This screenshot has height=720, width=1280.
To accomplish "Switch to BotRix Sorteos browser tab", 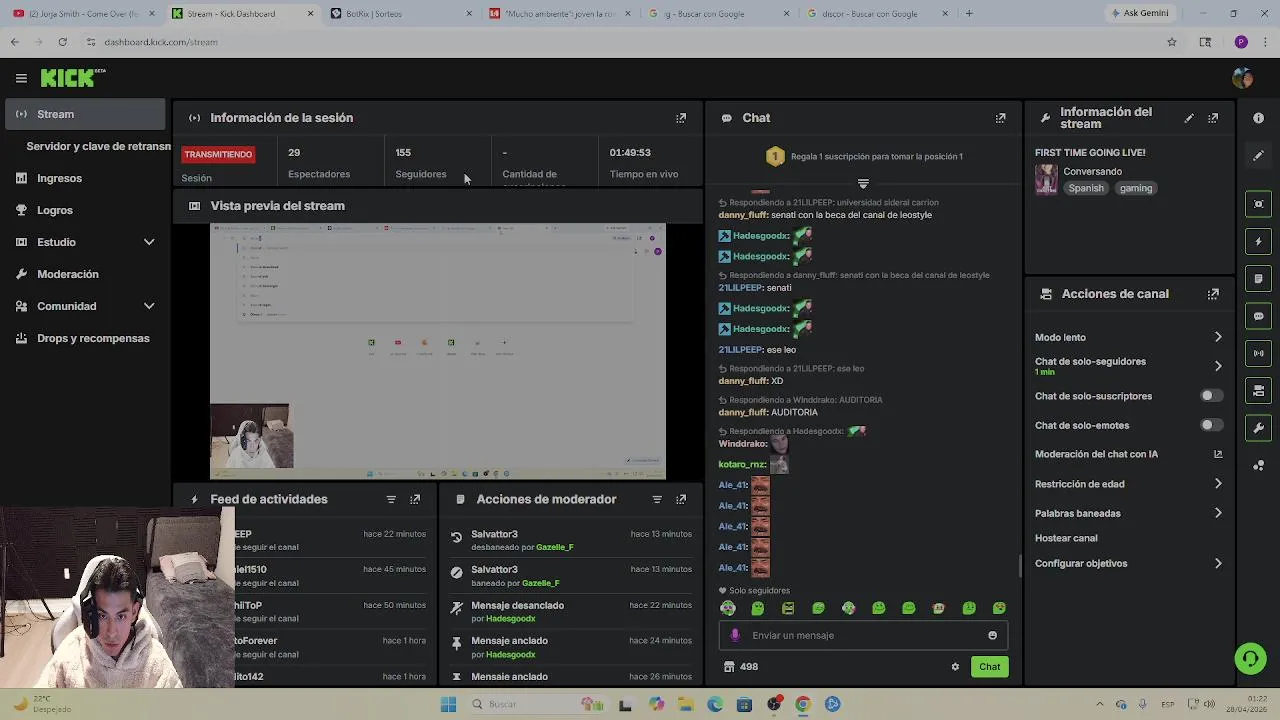I will pyautogui.click(x=400, y=14).
